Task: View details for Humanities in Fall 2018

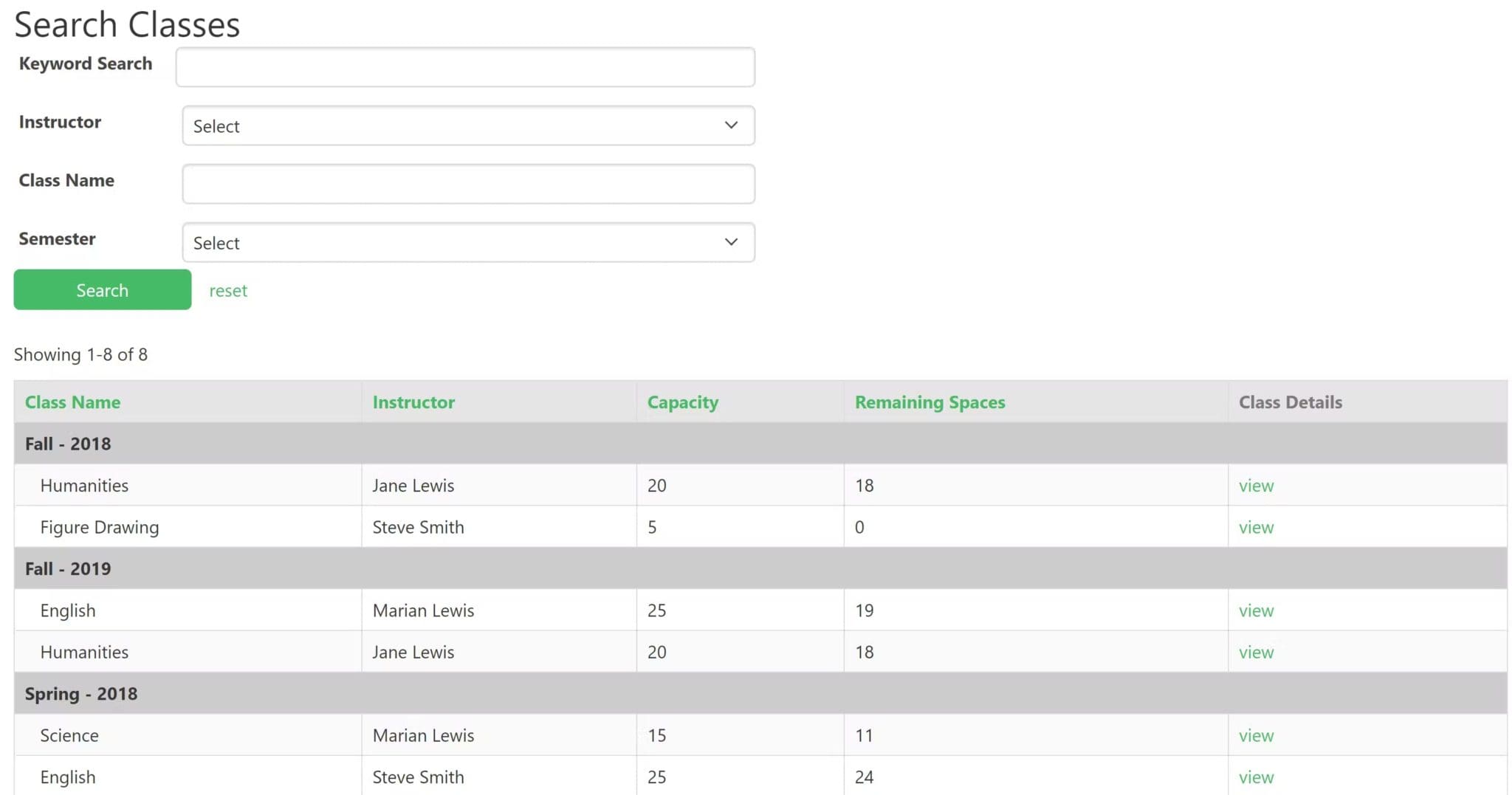Action: (1256, 485)
